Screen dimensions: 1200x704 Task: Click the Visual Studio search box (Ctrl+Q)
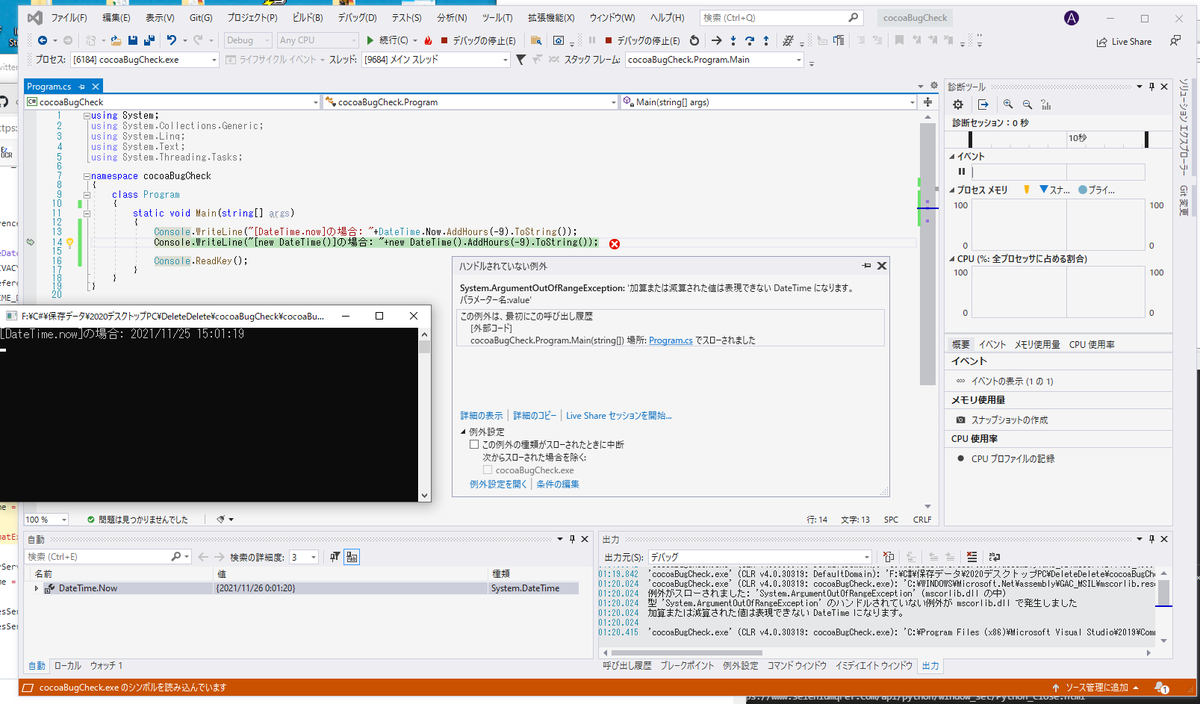point(780,17)
